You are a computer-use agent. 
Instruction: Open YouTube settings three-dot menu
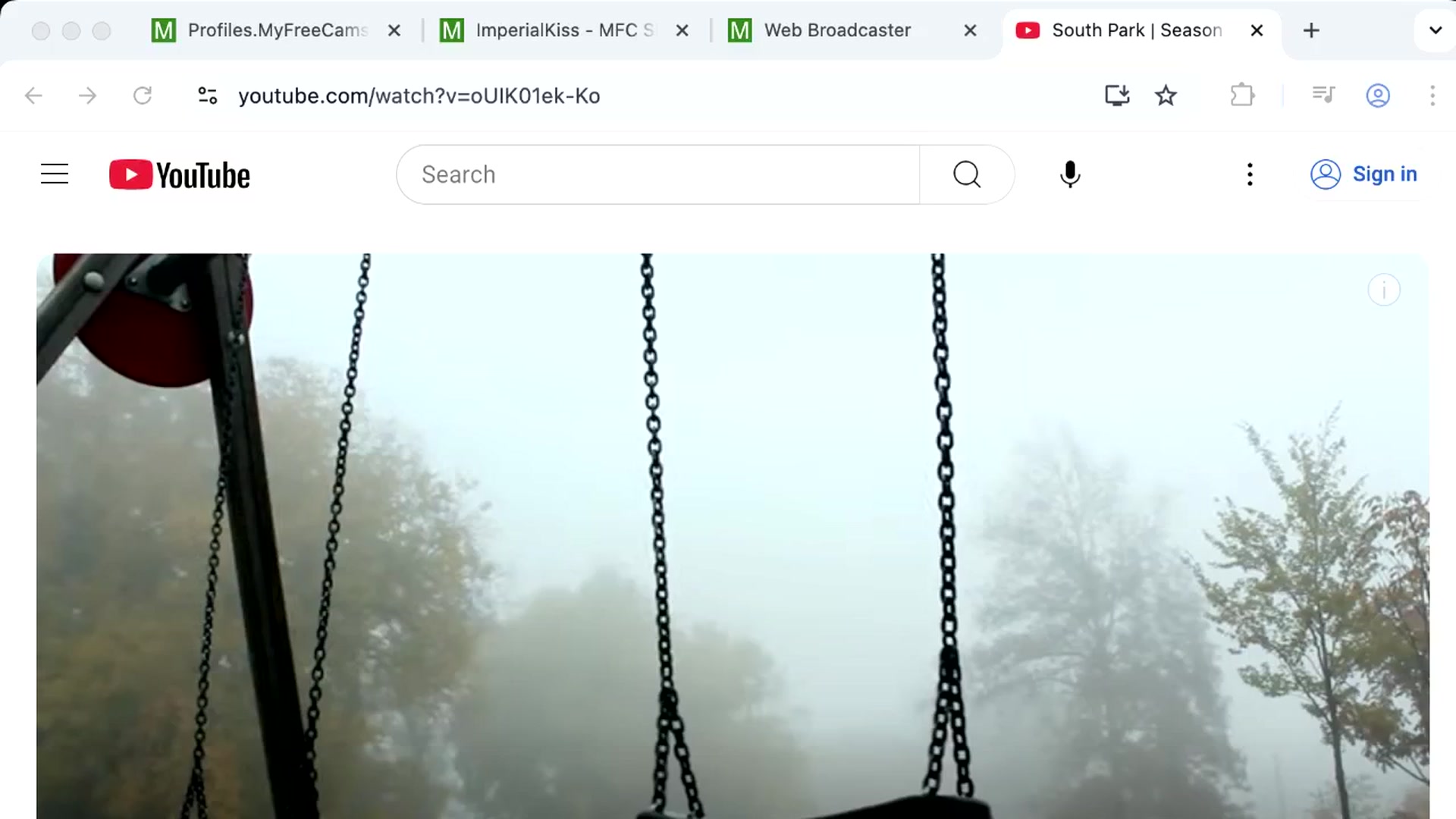pyautogui.click(x=1250, y=174)
